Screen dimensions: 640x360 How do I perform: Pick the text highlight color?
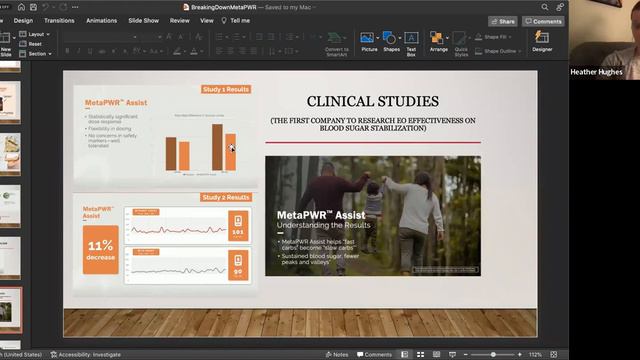[x=177, y=51]
